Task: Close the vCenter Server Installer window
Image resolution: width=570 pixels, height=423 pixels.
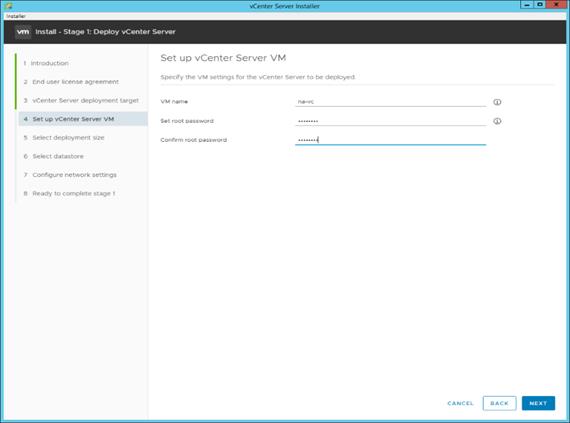Action: (557, 5)
